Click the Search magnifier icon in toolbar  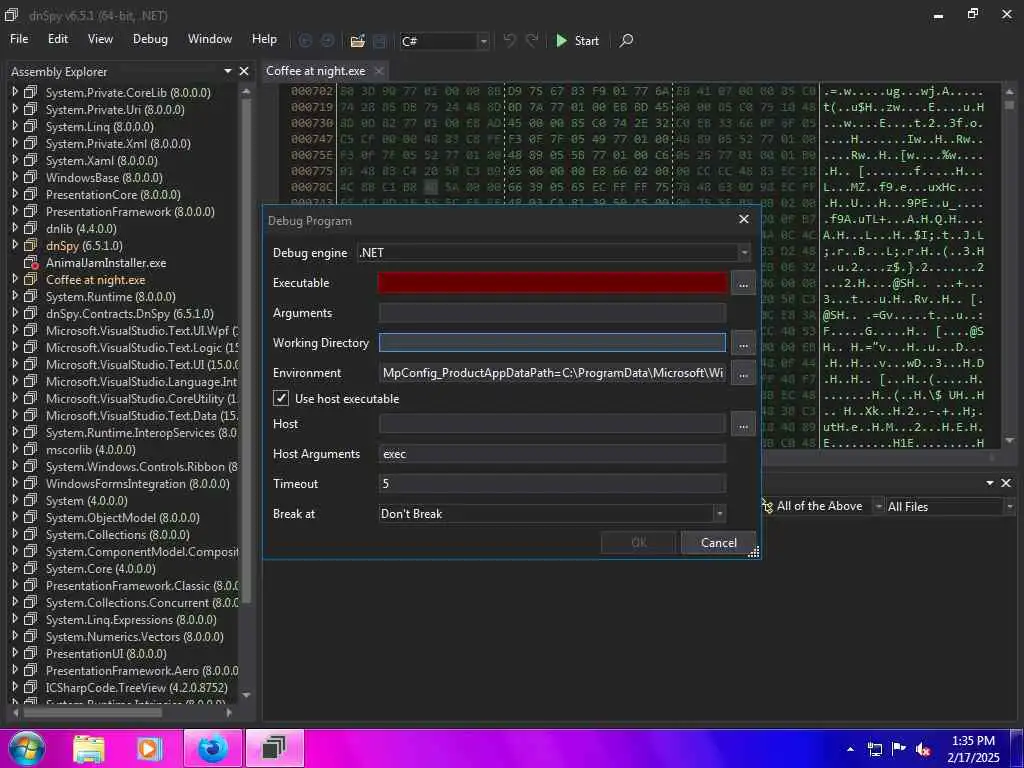tap(626, 40)
